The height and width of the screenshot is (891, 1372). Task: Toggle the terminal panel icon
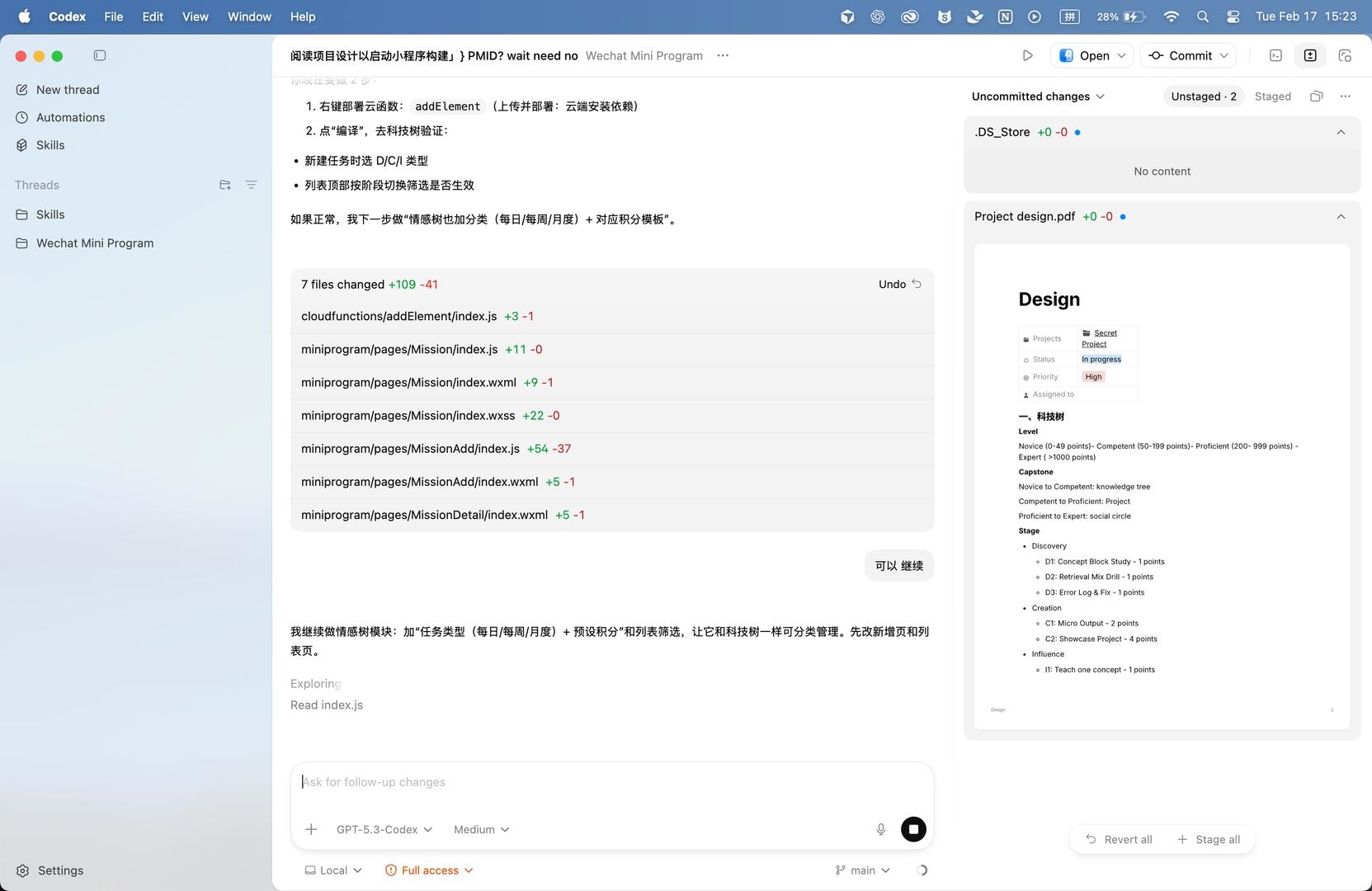[1275, 55]
